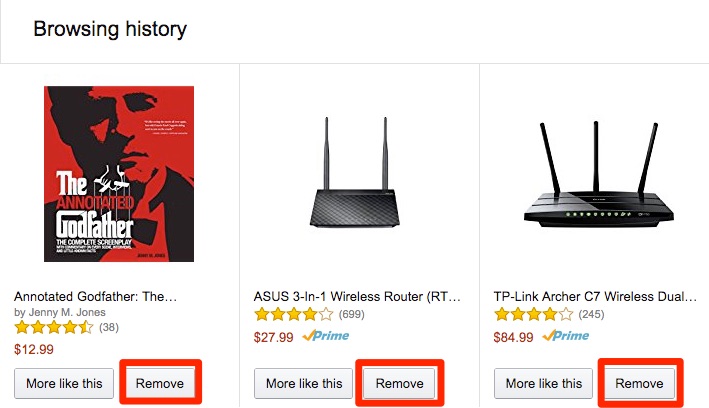Remove Annotated Godfather from browsing history
Screen dimensions: 709x408
[x=160, y=383]
